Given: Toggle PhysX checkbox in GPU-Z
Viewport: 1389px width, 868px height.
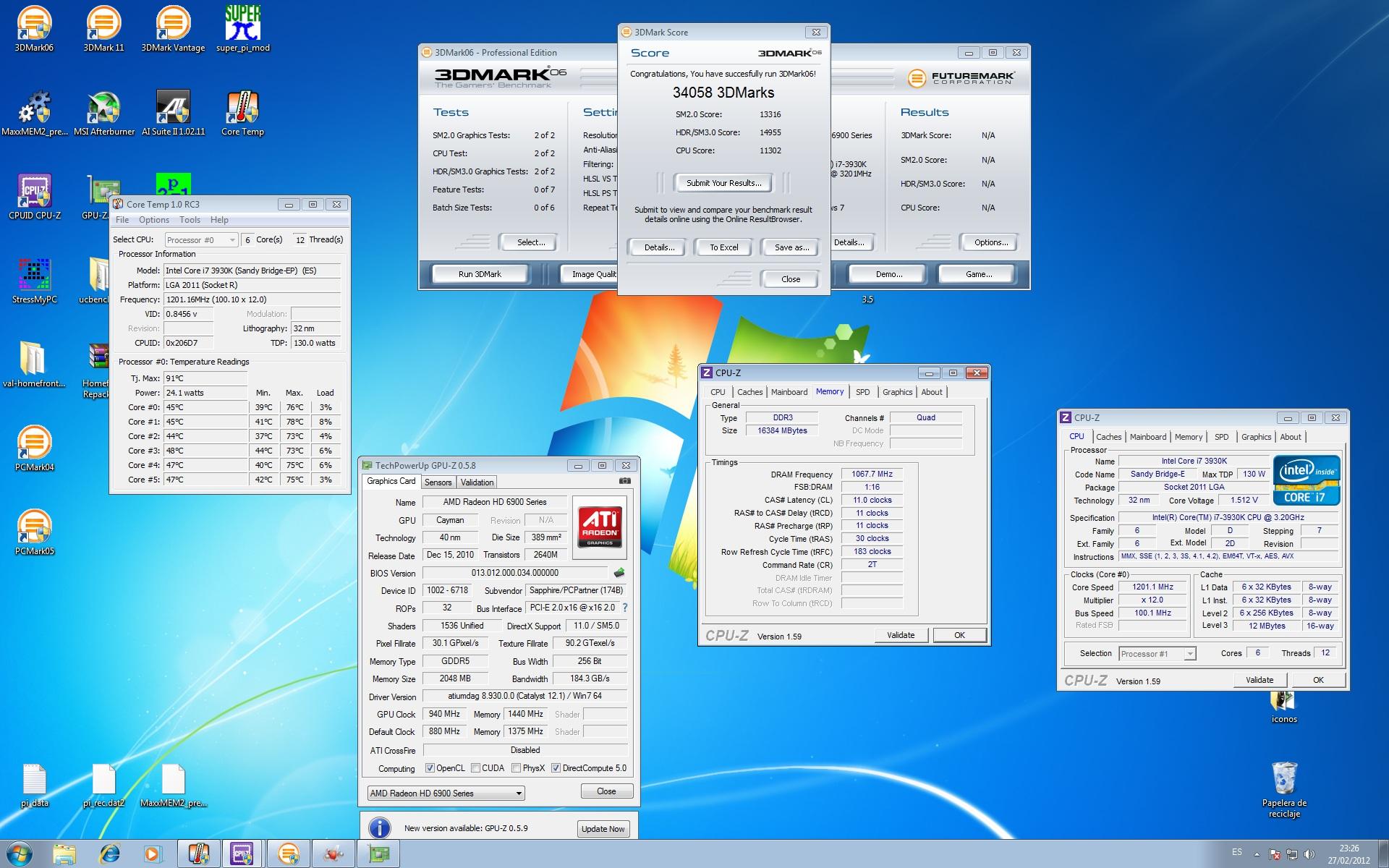Looking at the screenshot, I should (x=516, y=768).
